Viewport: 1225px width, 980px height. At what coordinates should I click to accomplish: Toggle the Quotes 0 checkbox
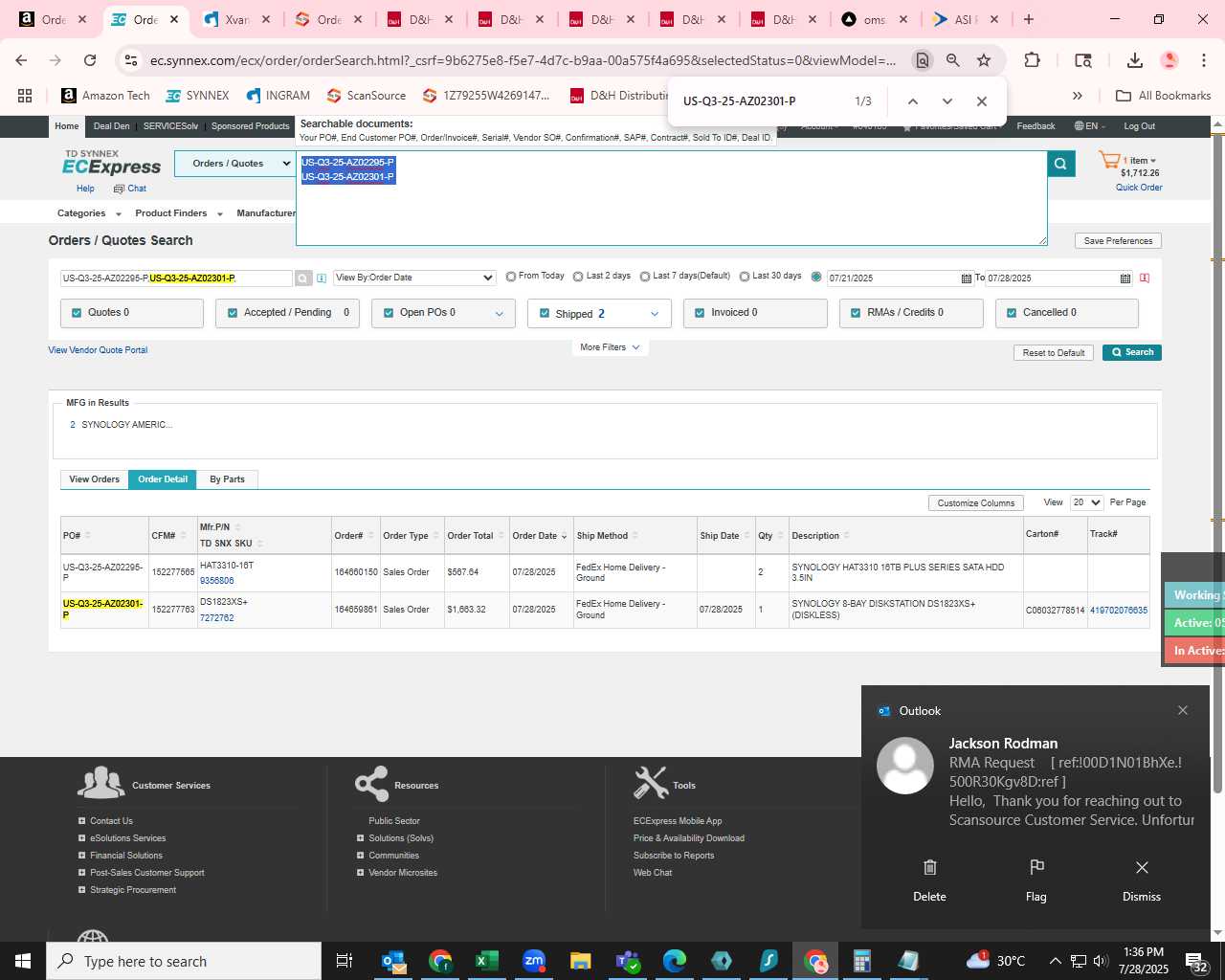point(77,313)
